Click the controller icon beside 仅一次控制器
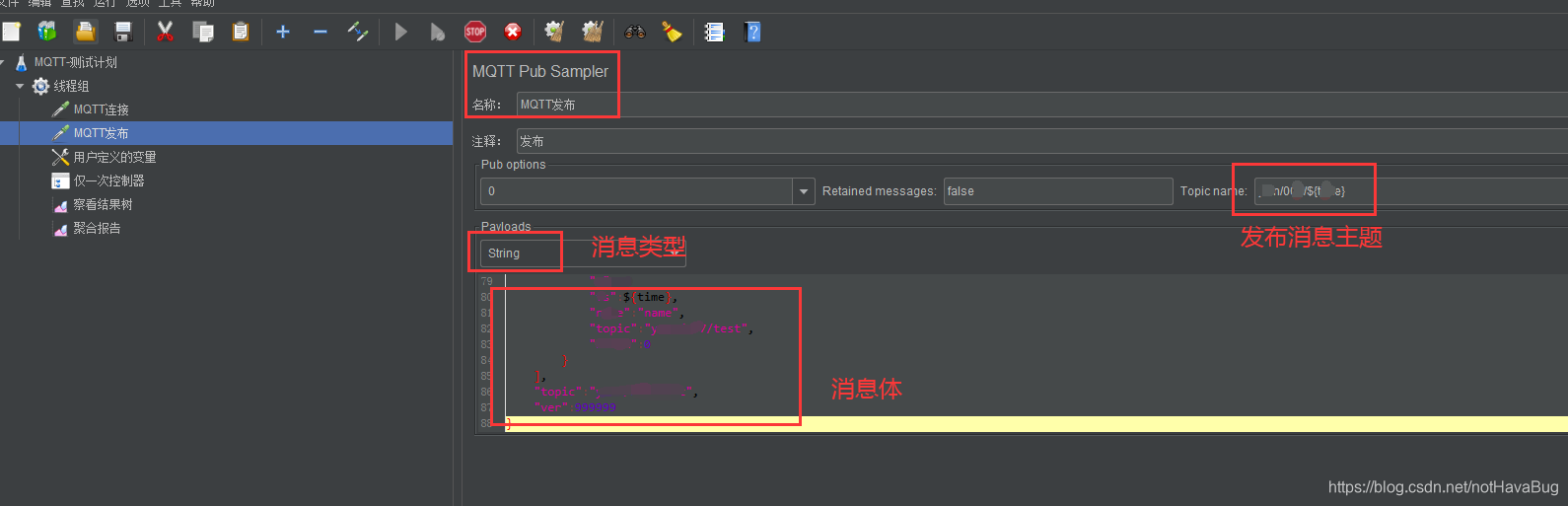 click(60, 181)
